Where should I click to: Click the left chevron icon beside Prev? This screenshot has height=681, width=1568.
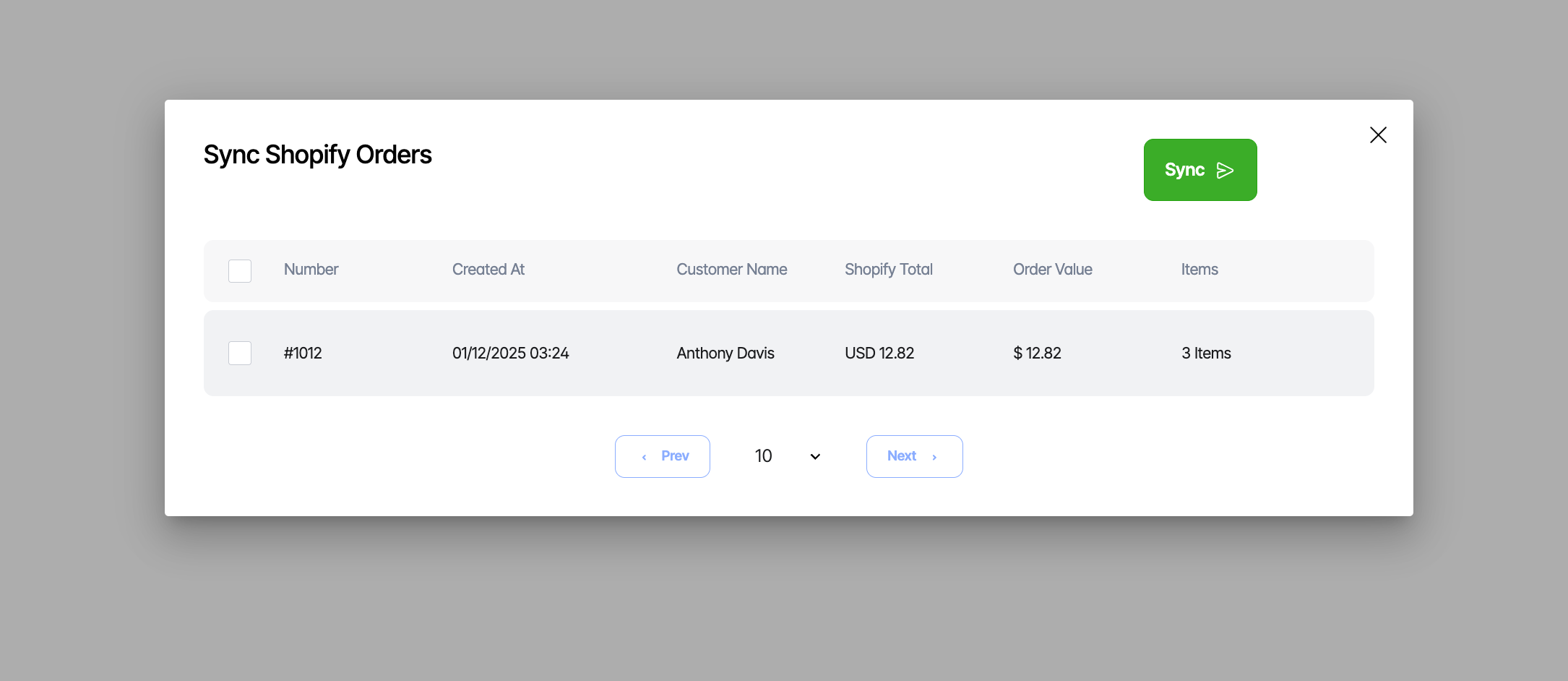pyautogui.click(x=644, y=457)
